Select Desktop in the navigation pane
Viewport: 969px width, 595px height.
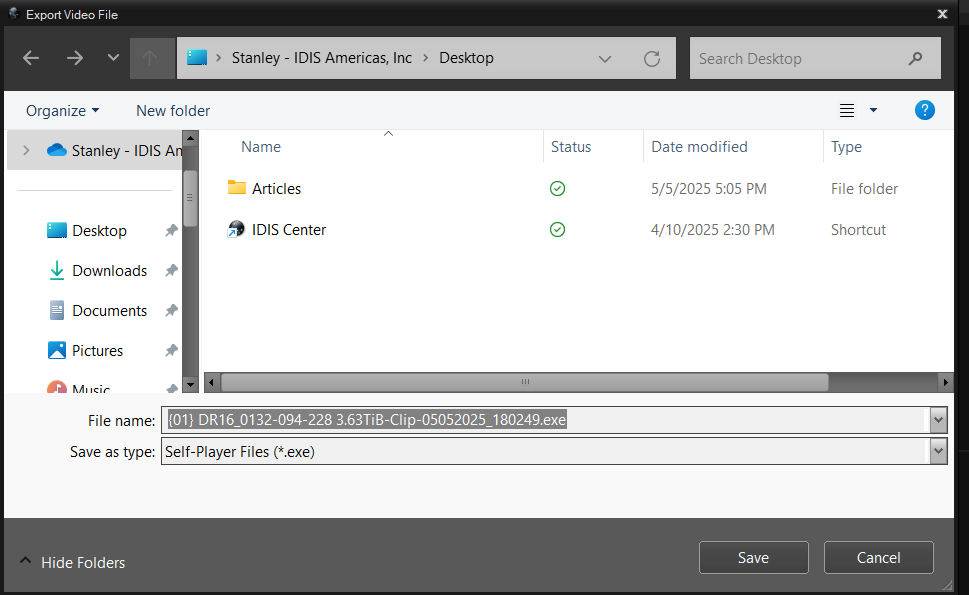(x=99, y=230)
